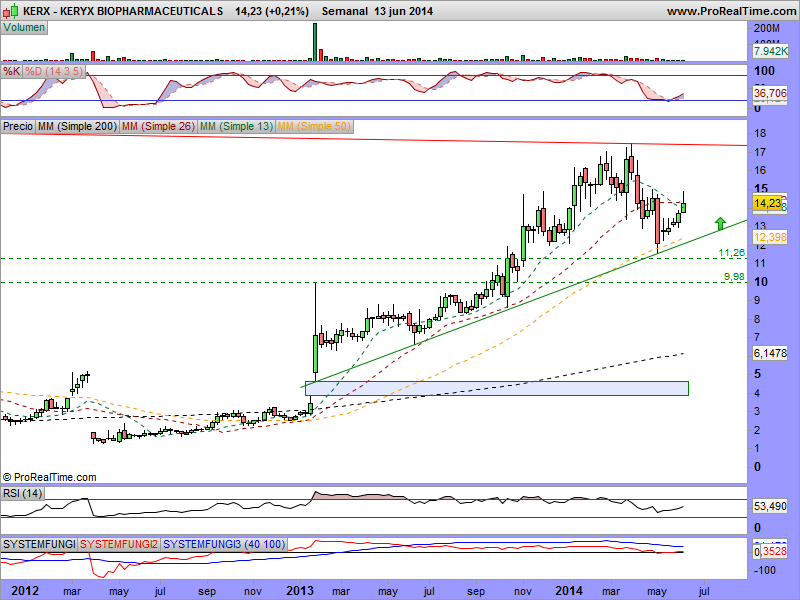Screen dimensions: 800x600
Task: Click the 14,23 (+0,21%) quote in header
Action: pyautogui.click(x=272, y=11)
